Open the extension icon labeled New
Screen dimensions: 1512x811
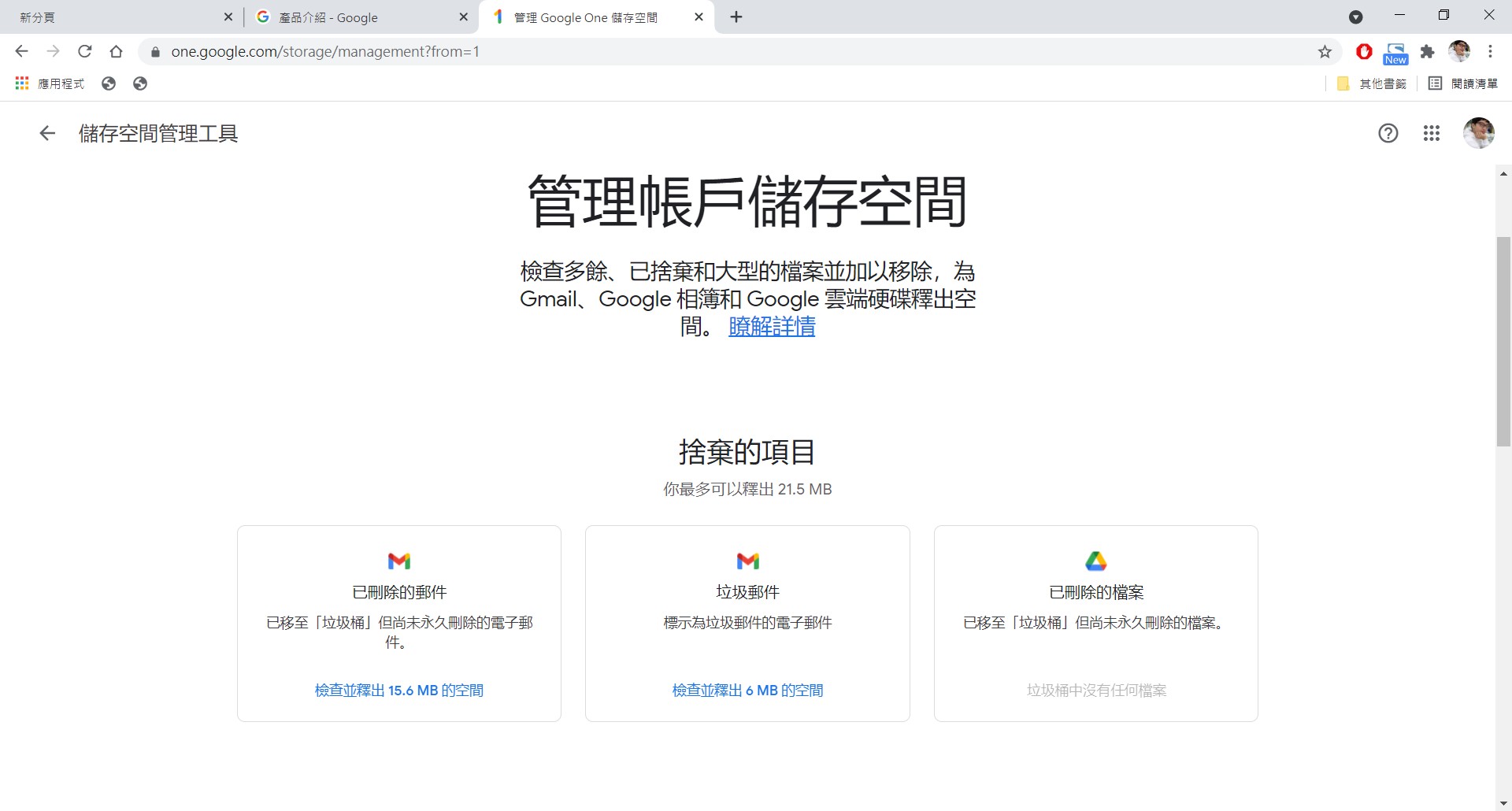[x=1395, y=53]
